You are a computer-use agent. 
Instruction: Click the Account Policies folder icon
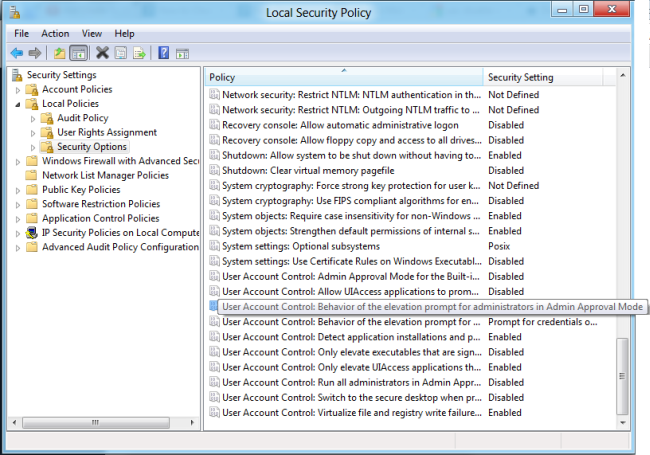32,90
